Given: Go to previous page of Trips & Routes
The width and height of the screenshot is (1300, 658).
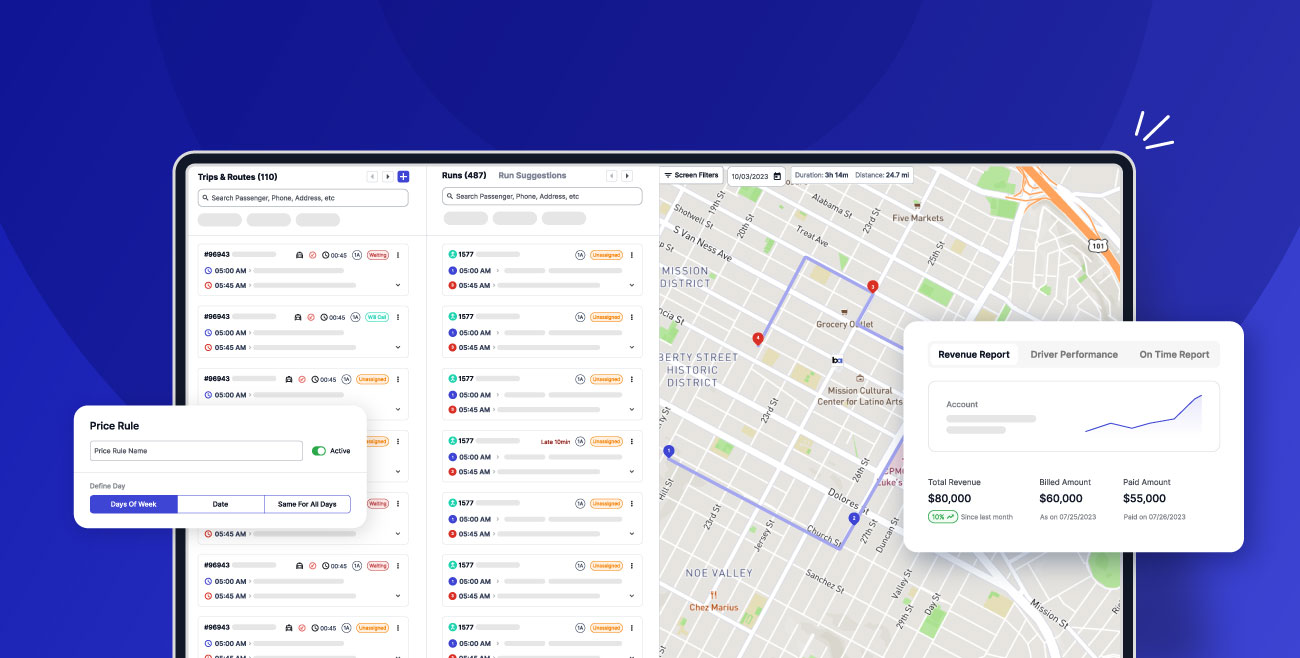Looking at the screenshot, I should pyautogui.click(x=373, y=176).
